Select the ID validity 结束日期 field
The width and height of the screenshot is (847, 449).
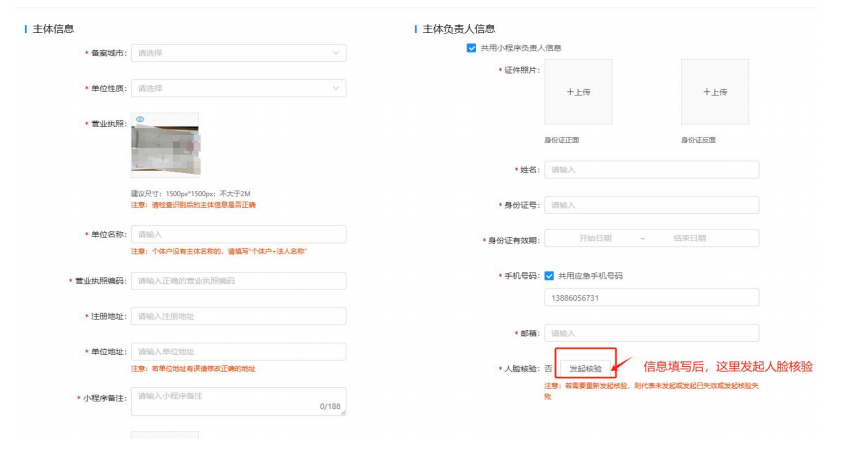pyautogui.click(x=689, y=239)
